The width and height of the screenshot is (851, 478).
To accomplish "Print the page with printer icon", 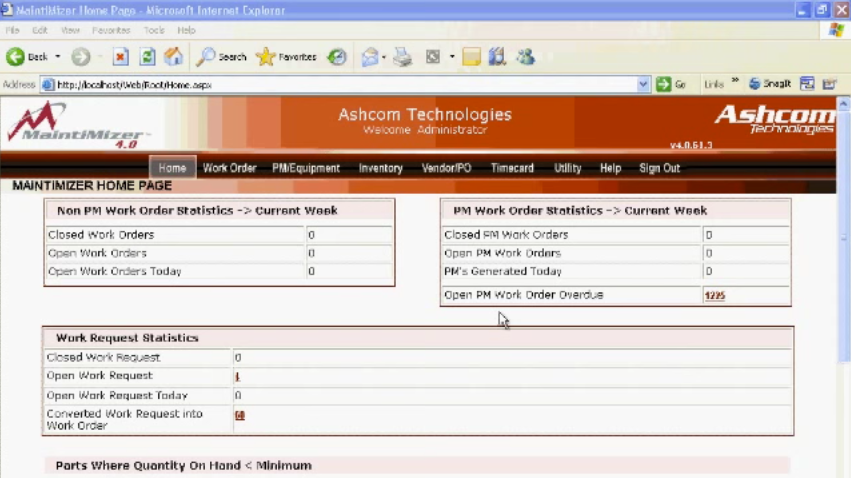I will click(403, 56).
